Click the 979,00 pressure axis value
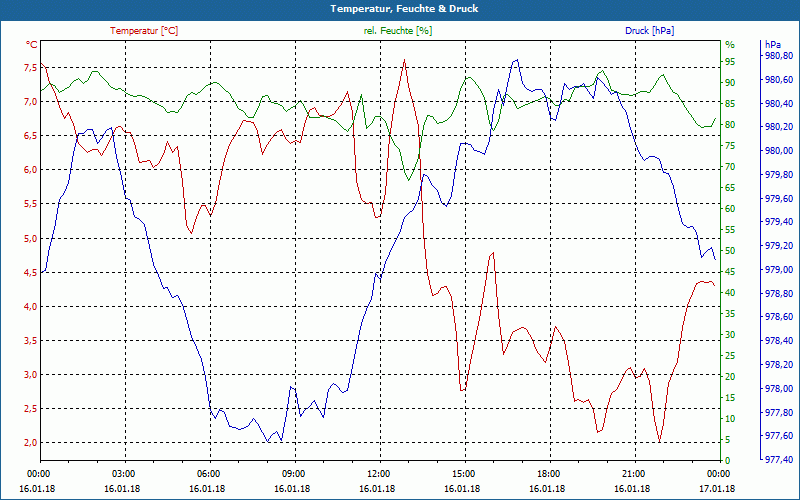This screenshot has height=500, width=800. (x=779, y=269)
